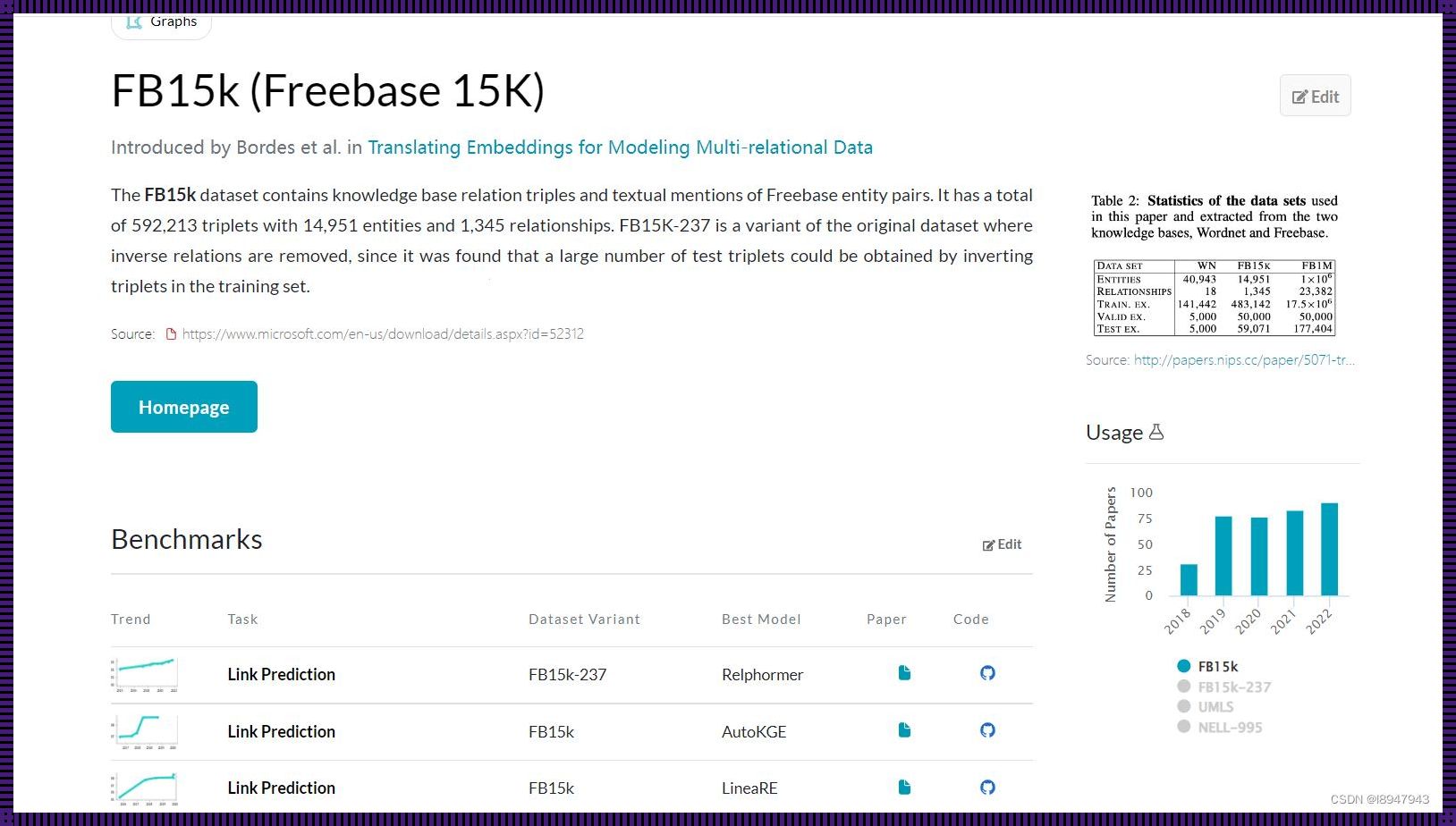The image size is (1456, 826).
Task: Open Link Prediction task in FB15k-237 row
Action: (x=281, y=675)
